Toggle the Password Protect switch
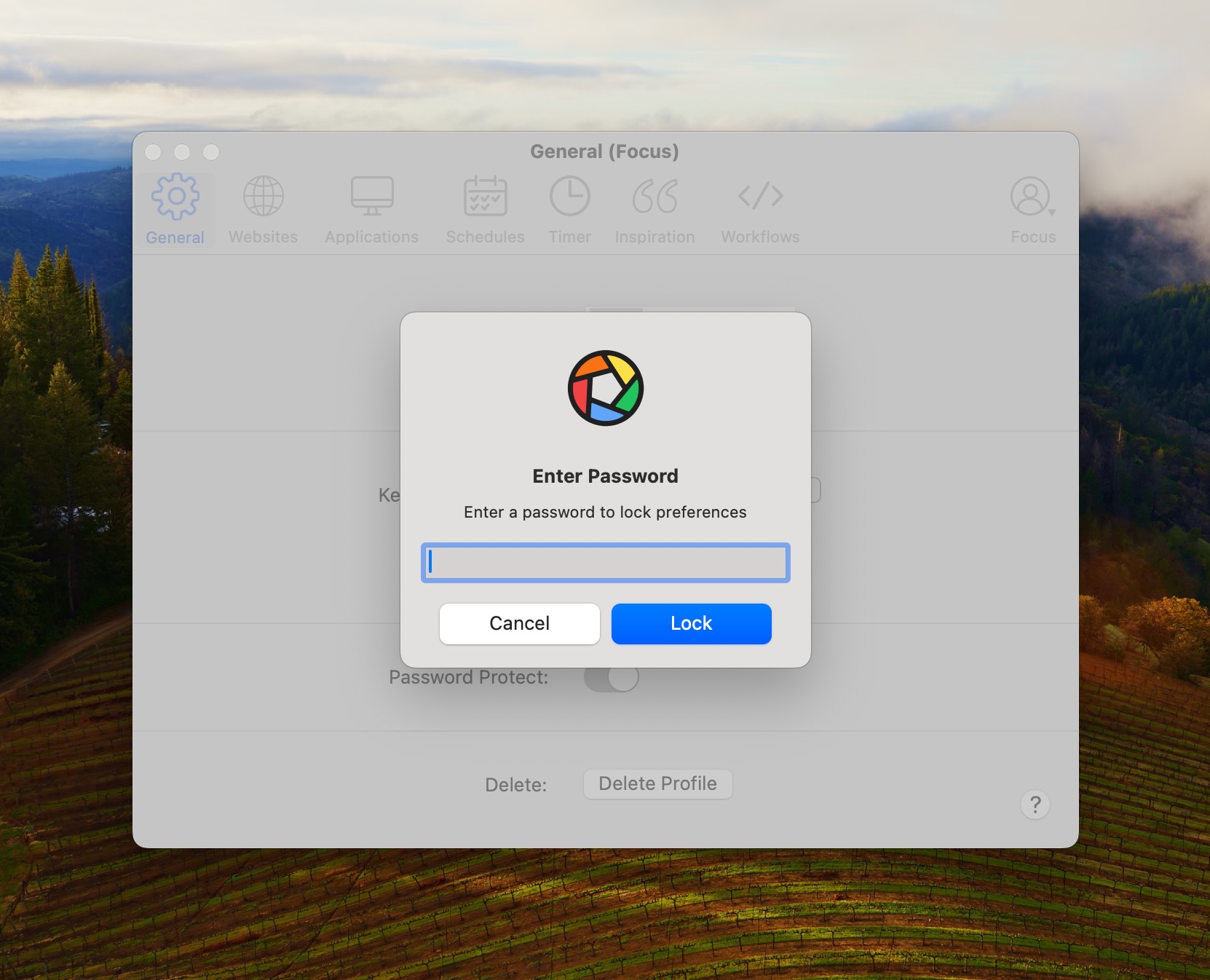The image size is (1210, 980). click(x=612, y=678)
